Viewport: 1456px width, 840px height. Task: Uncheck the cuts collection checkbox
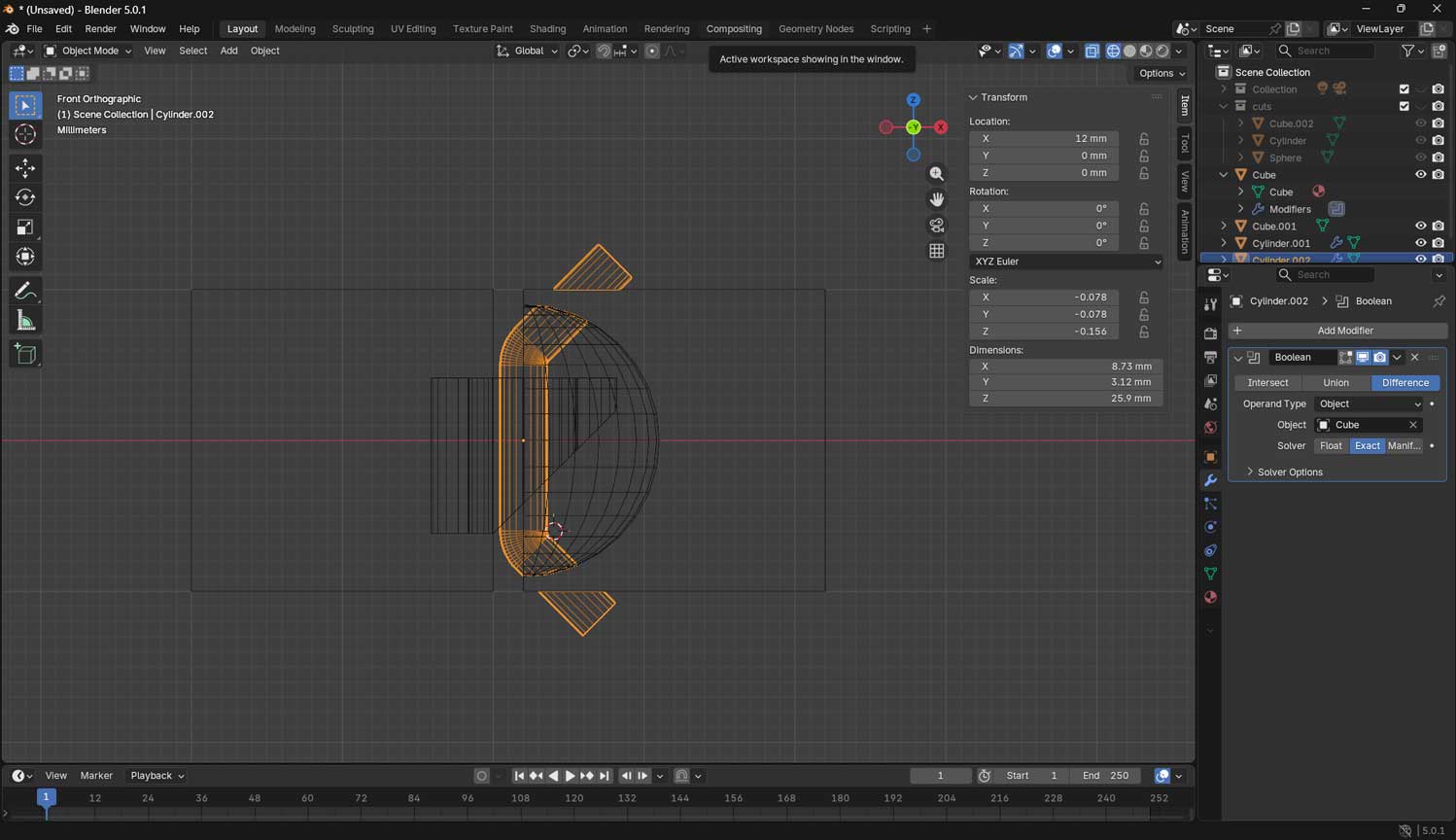tap(1404, 106)
